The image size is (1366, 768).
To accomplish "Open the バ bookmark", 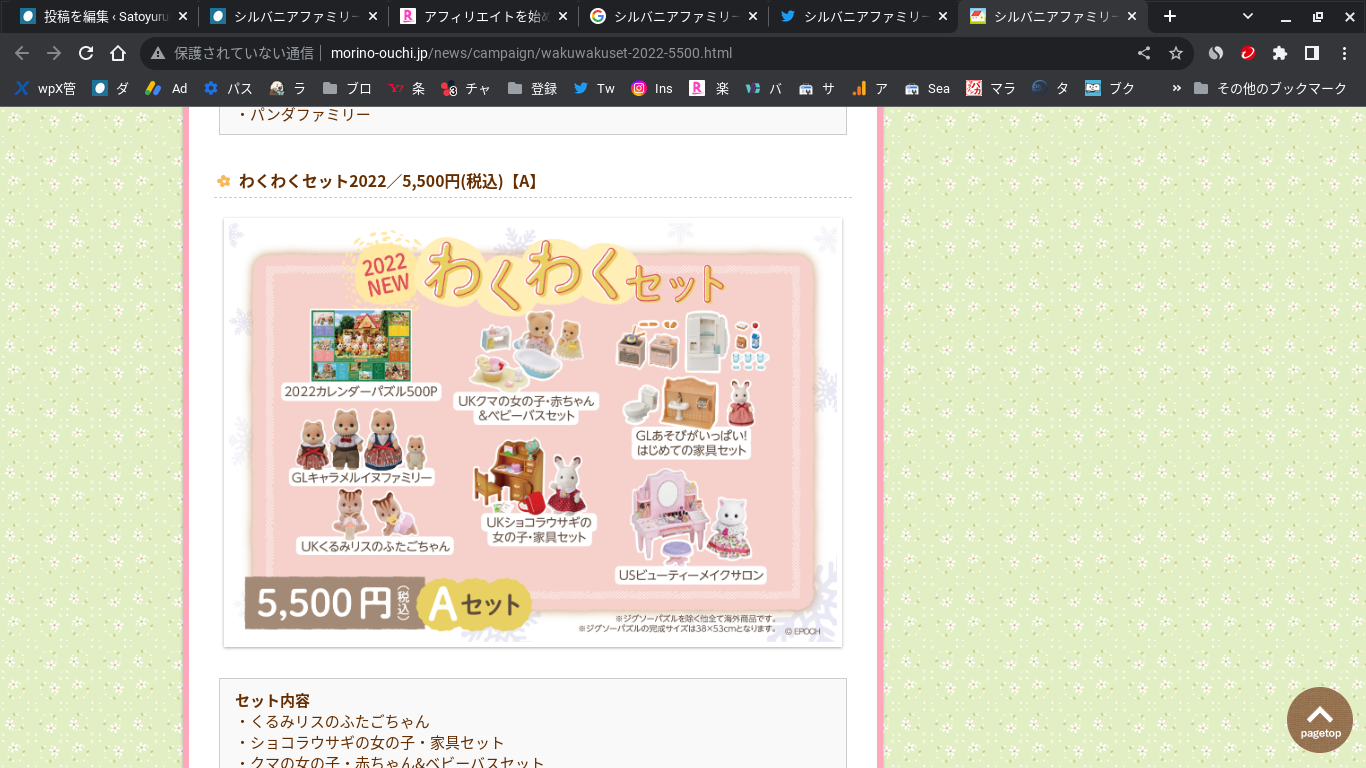I will [x=765, y=88].
